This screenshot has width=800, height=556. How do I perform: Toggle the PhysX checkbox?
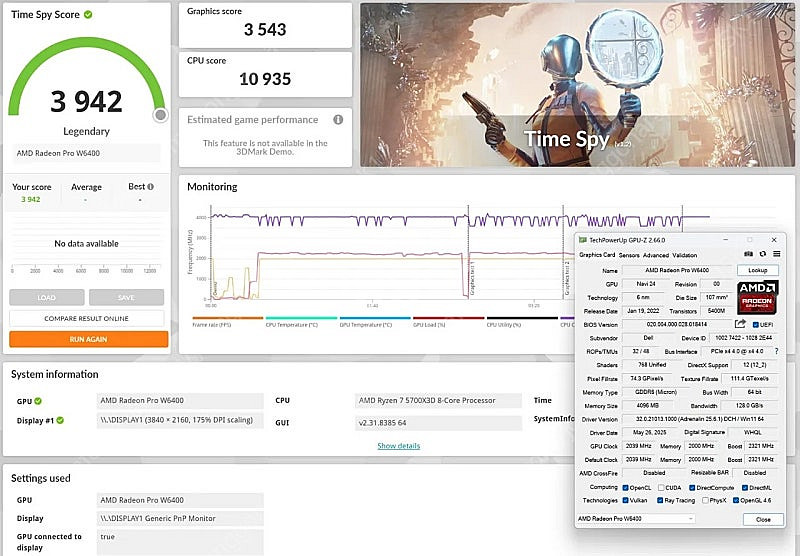coord(705,500)
